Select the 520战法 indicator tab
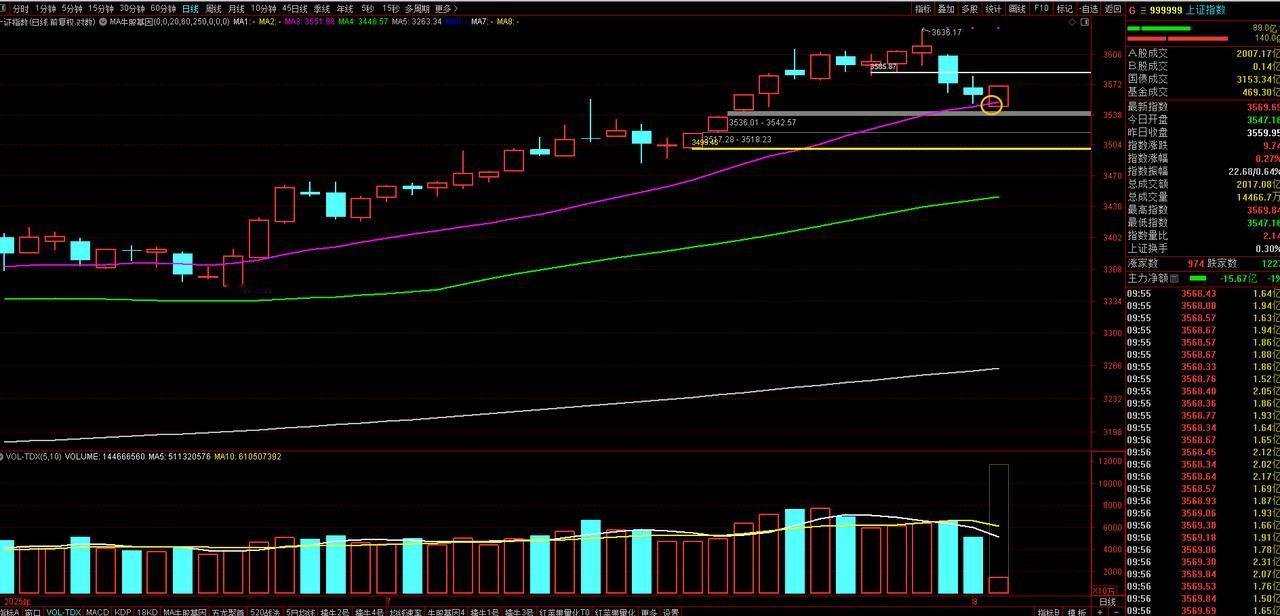This screenshot has height=616, width=1280. tap(265, 611)
